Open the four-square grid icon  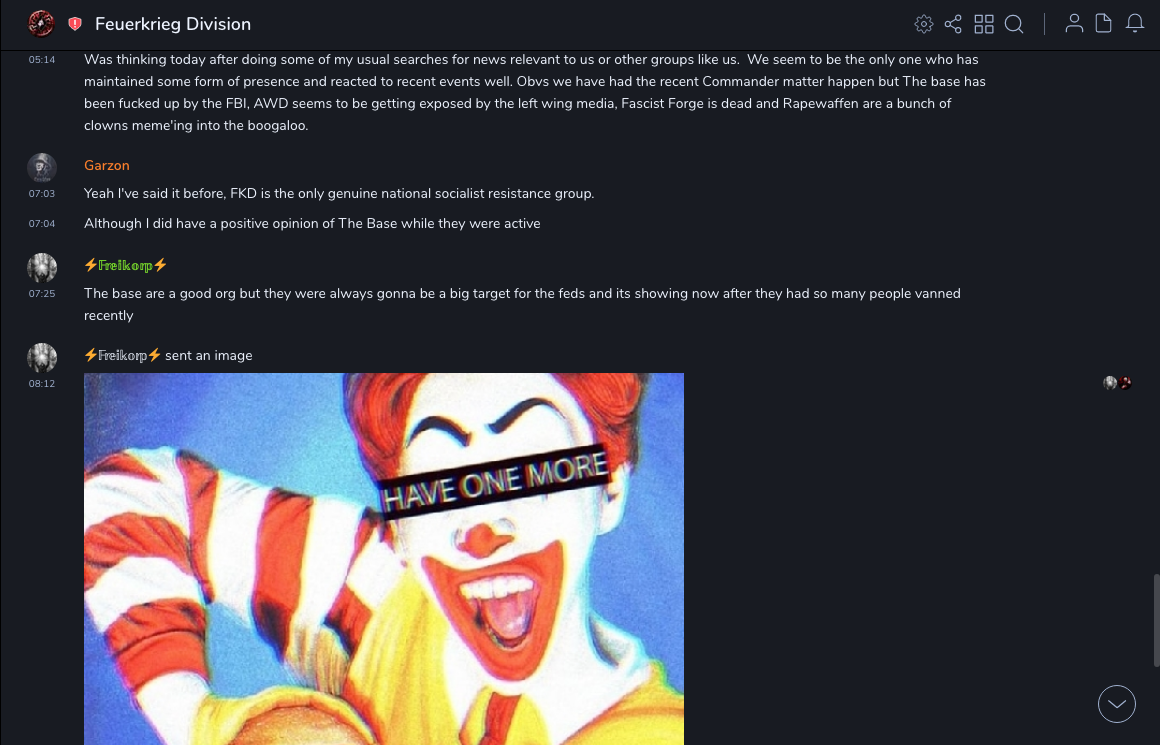[984, 24]
